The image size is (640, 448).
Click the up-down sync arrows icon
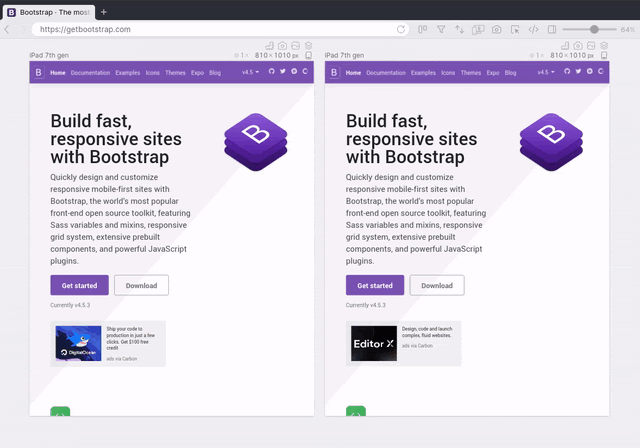459,30
